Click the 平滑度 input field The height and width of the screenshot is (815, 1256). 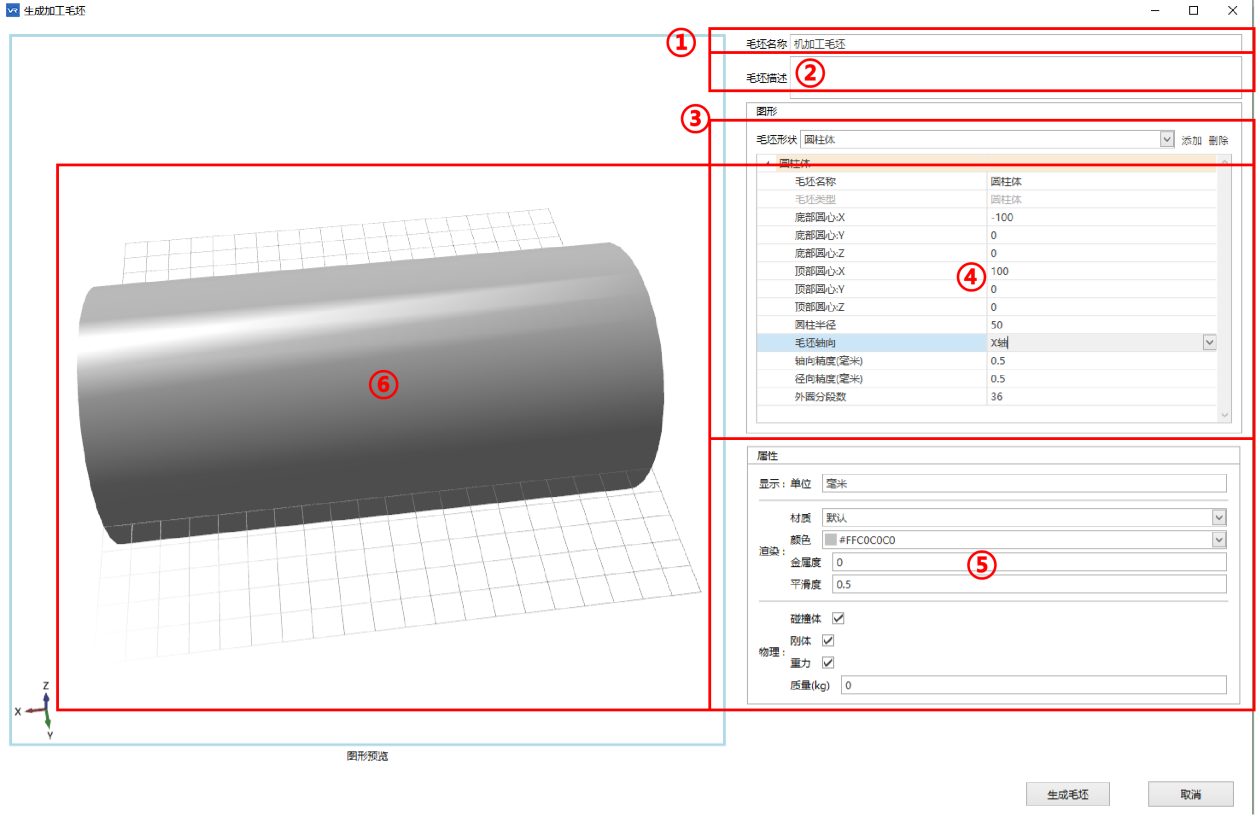click(1029, 584)
